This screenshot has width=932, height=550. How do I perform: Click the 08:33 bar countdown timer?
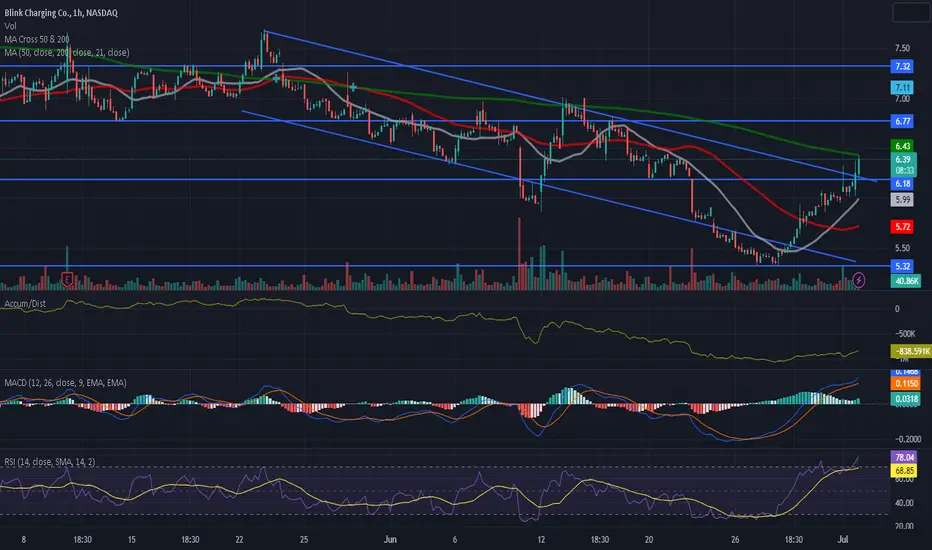coord(903,170)
